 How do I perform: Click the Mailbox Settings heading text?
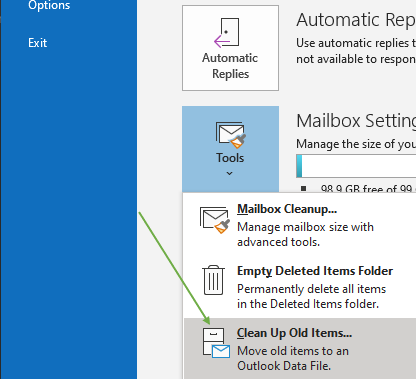click(356, 121)
